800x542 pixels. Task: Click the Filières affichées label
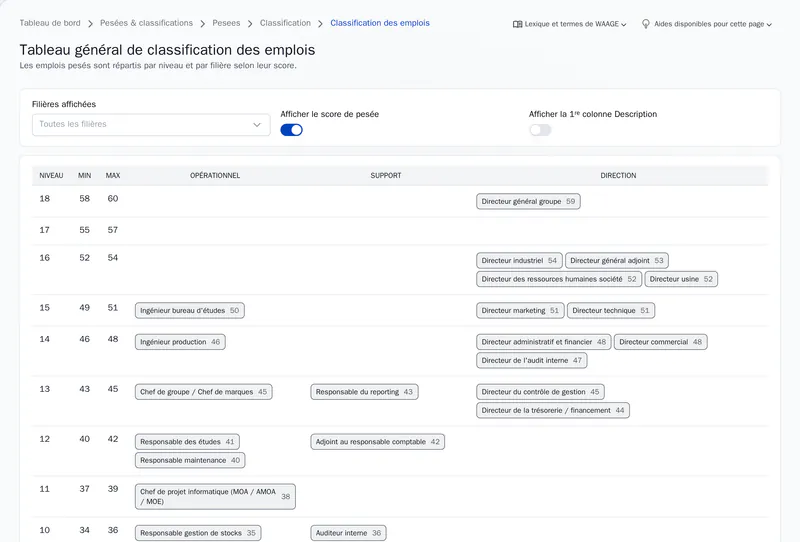click(64, 104)
